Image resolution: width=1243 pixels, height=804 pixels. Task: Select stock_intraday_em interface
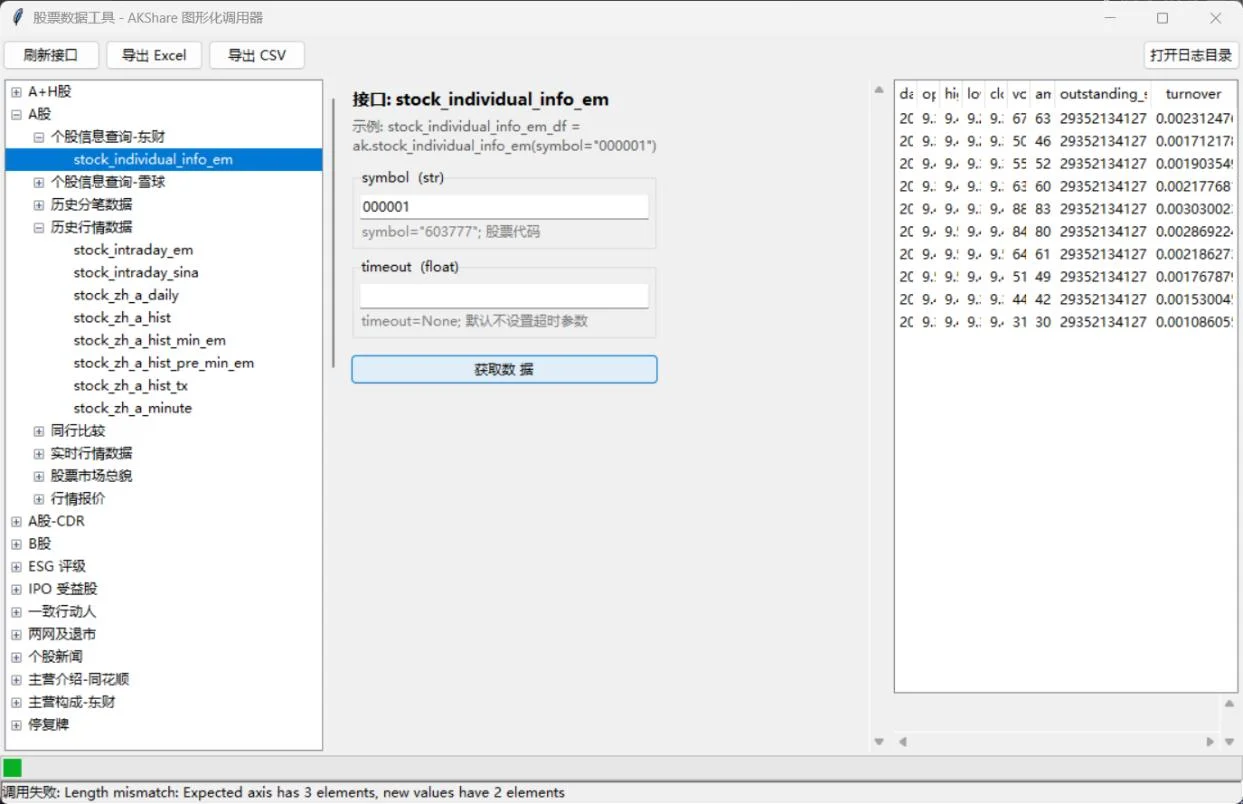pos(133,250)
